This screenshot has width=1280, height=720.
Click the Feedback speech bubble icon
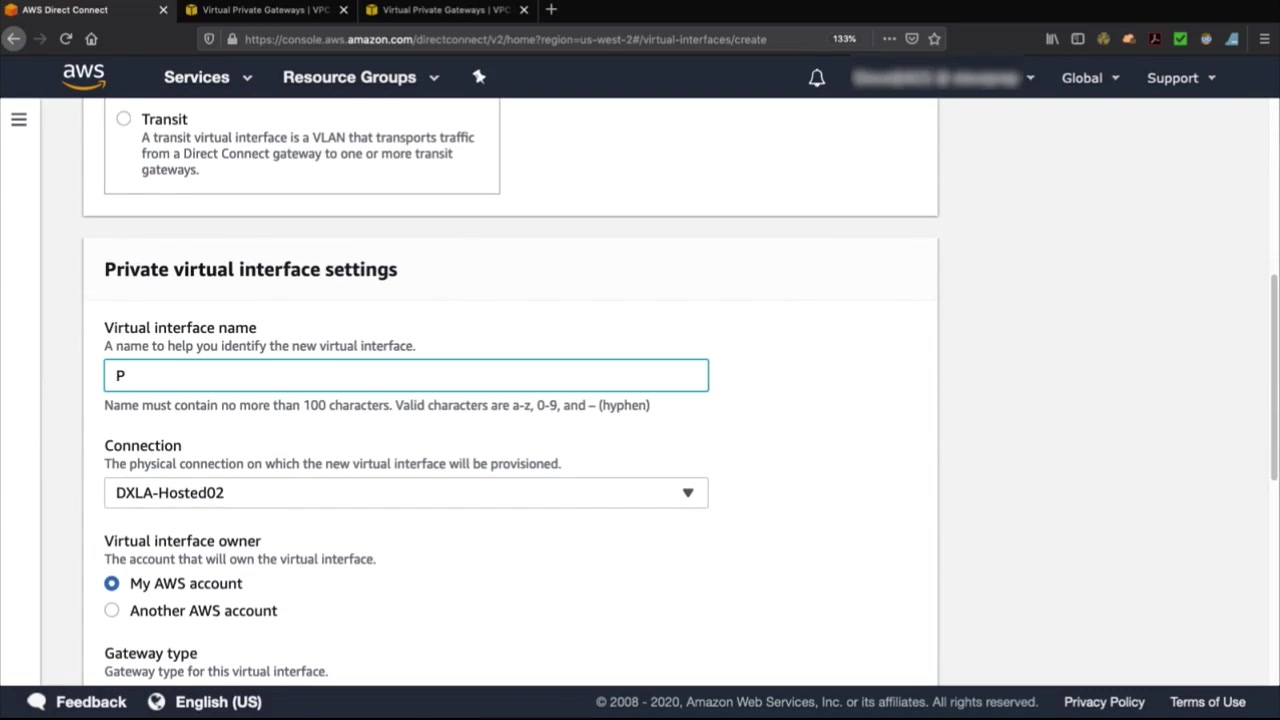tap(37, 702)
